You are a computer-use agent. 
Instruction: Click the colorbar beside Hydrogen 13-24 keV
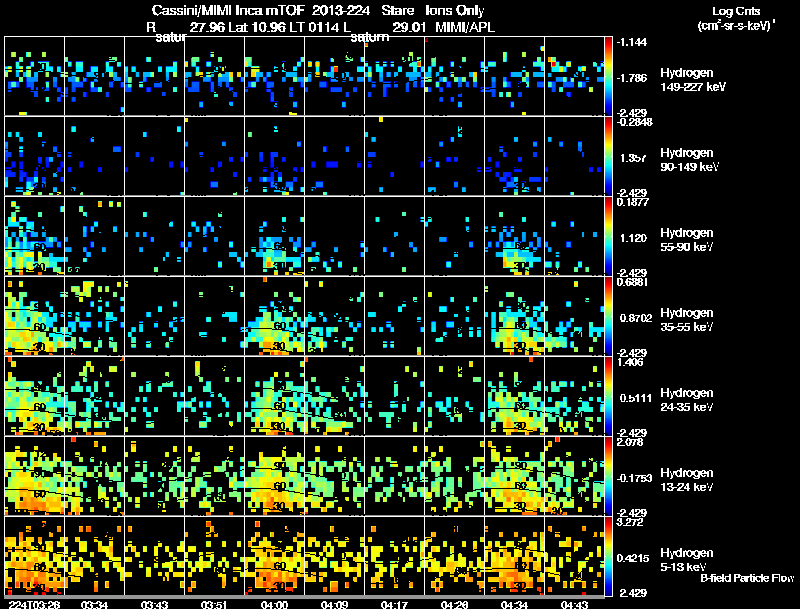(608, 476)
